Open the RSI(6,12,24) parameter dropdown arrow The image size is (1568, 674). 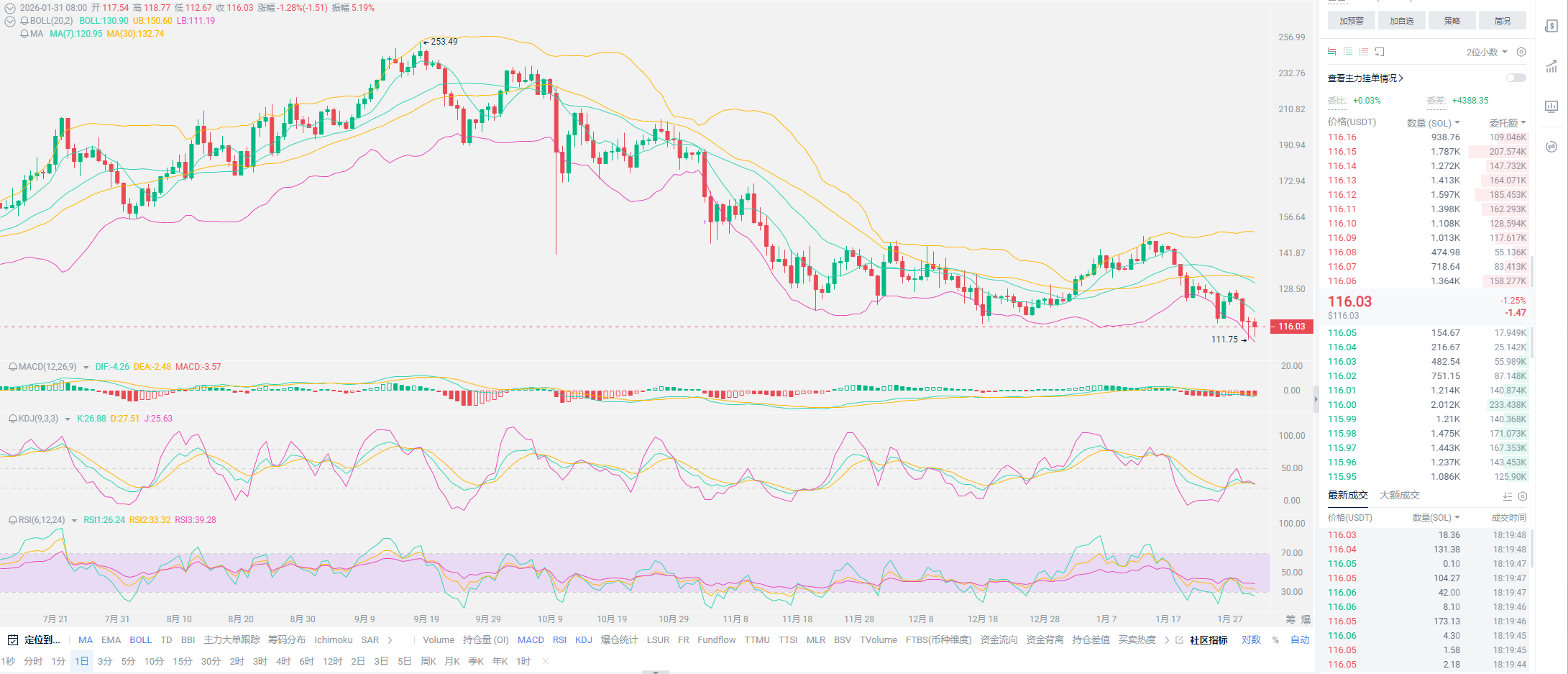coord(74,521)
